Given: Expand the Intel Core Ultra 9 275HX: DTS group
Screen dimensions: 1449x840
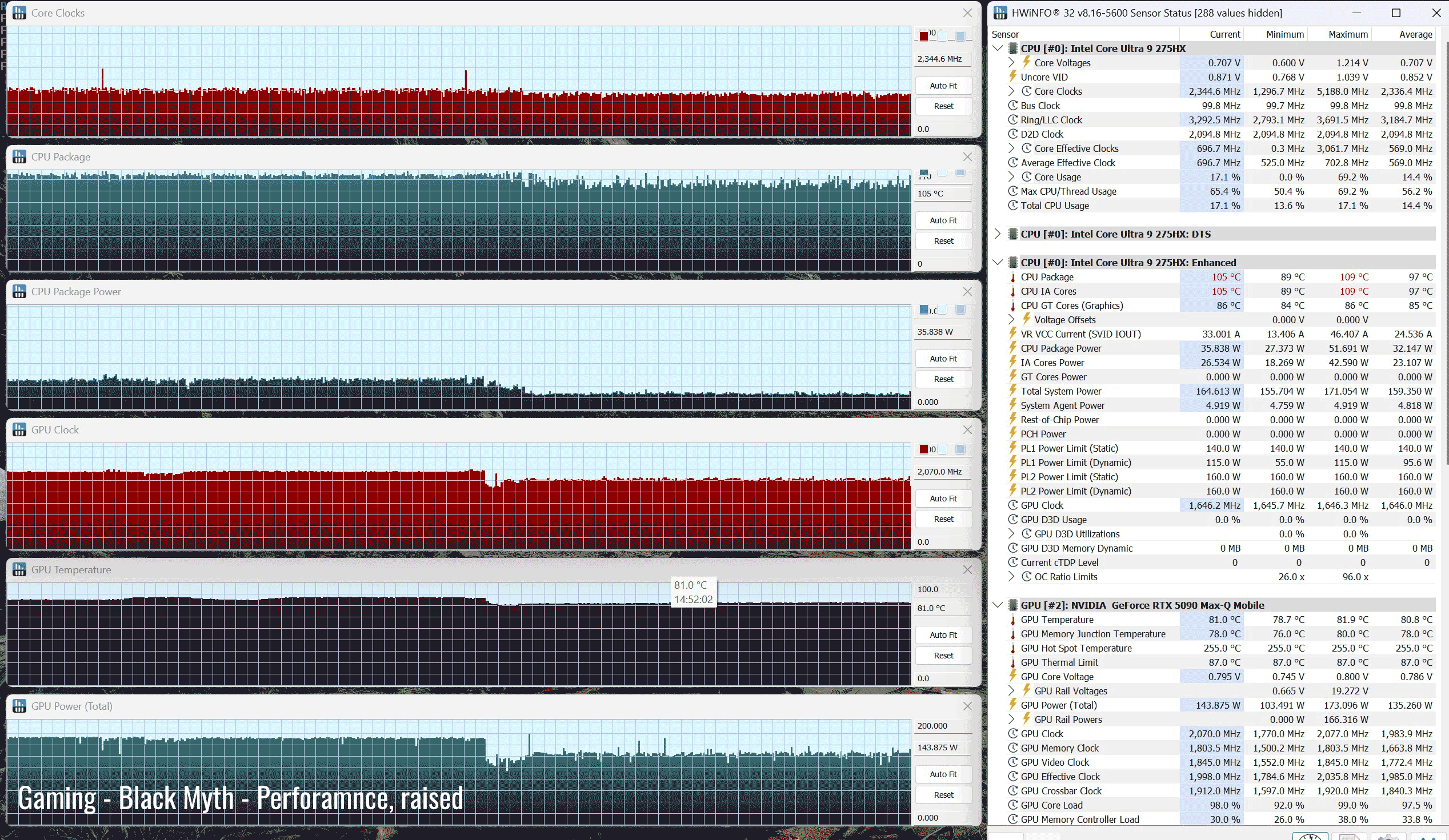Looking at the screenshot, I should click(998, 234).
